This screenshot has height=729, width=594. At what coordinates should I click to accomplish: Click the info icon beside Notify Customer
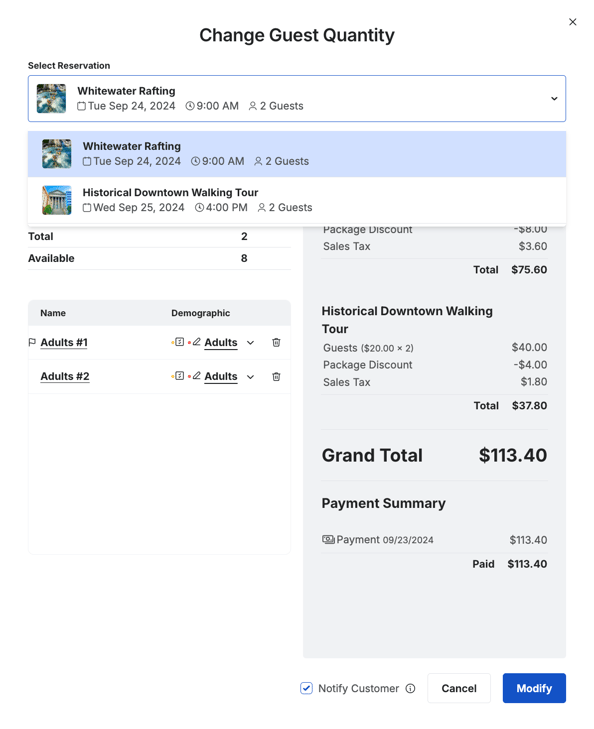pyautogui.click(x=410, y=688)
